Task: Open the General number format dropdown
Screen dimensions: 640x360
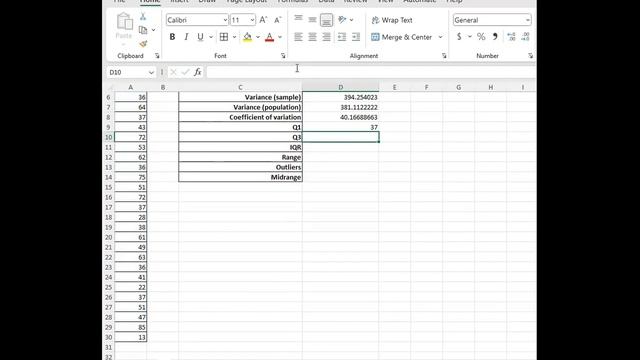Action: point(527,20)
